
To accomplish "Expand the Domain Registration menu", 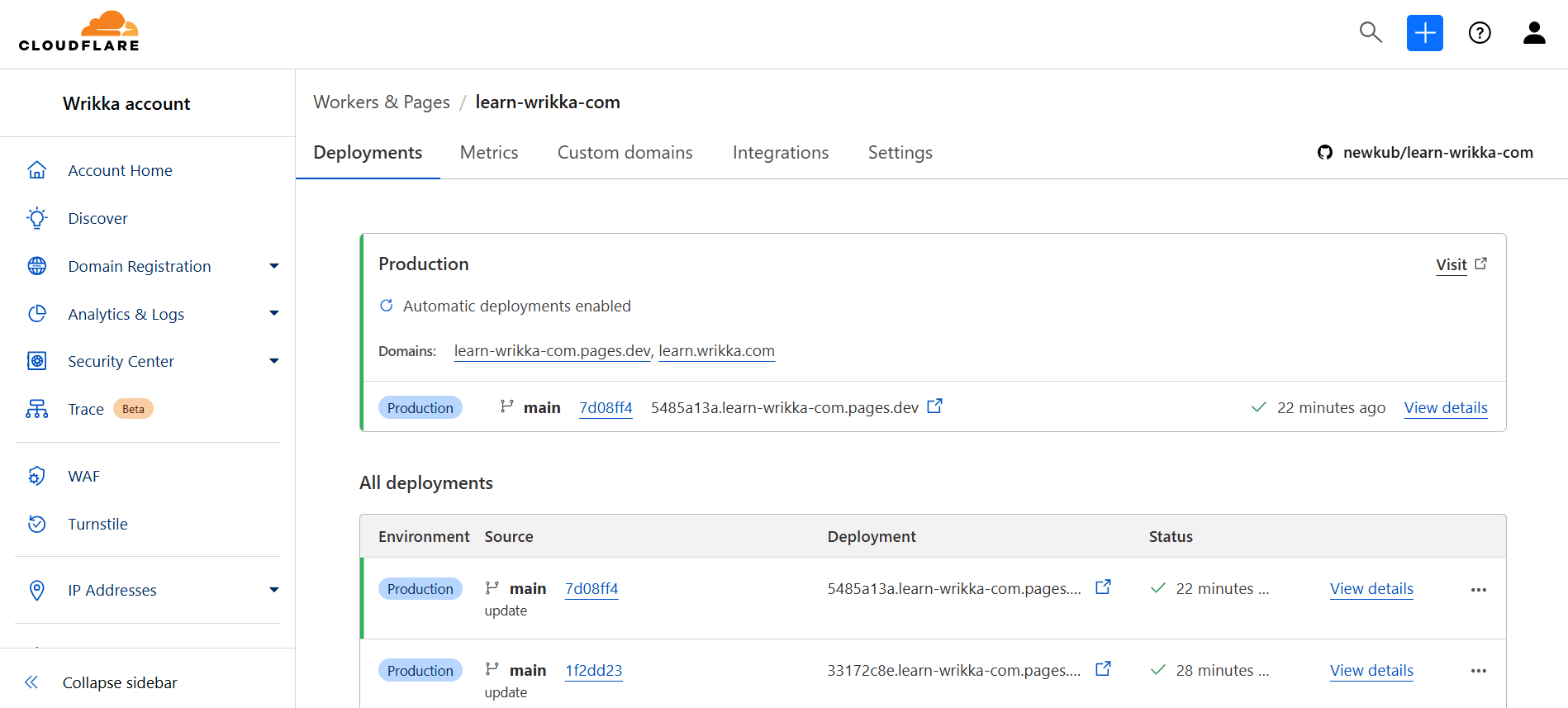I will tap(273, 266).
